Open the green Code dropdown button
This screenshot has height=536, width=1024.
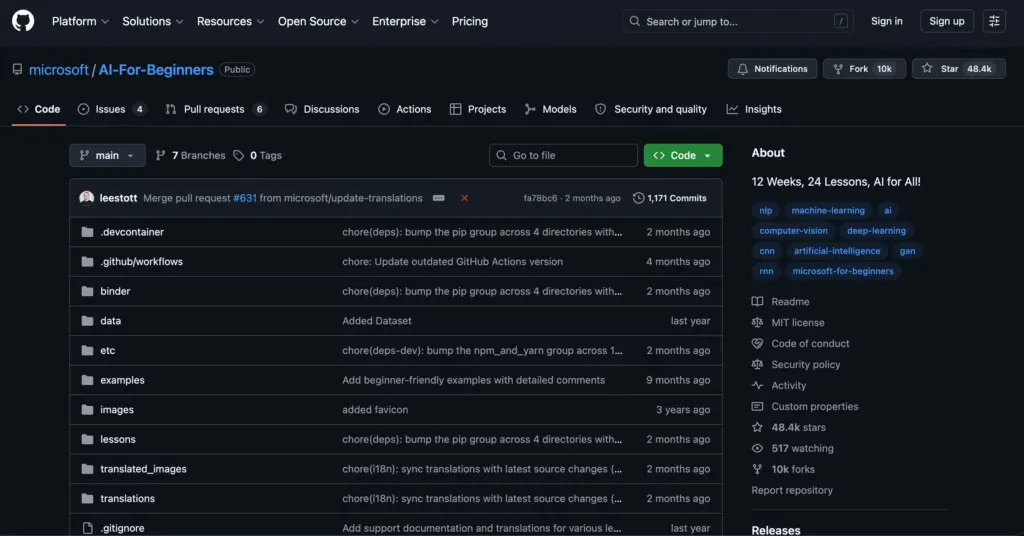(x=683, y=155)
